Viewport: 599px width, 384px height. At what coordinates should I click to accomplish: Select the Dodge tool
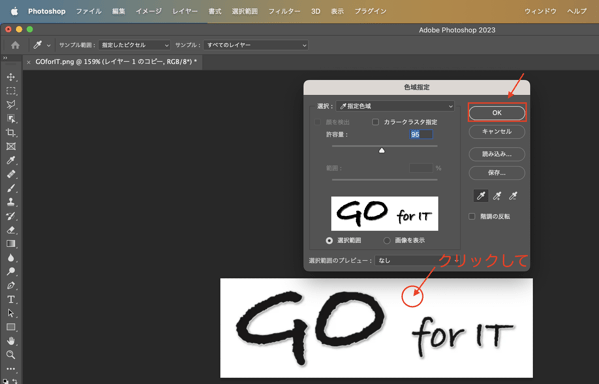[x=11, y=271]
